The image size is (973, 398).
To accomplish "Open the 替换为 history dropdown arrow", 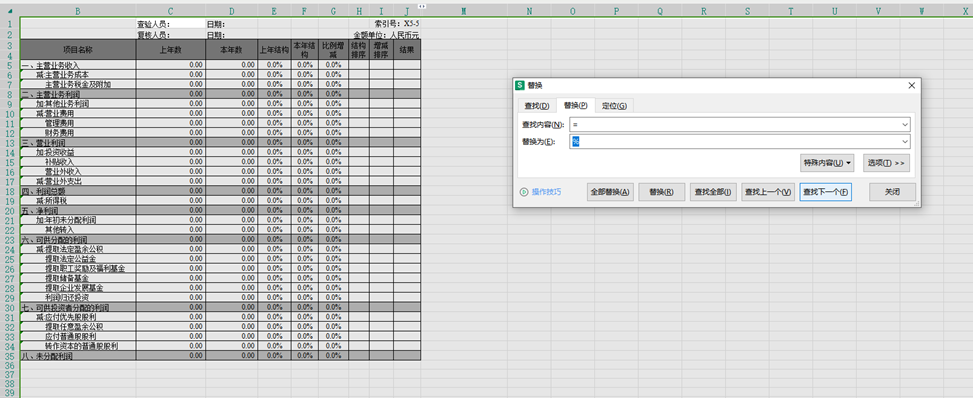I will pos(905,142).
